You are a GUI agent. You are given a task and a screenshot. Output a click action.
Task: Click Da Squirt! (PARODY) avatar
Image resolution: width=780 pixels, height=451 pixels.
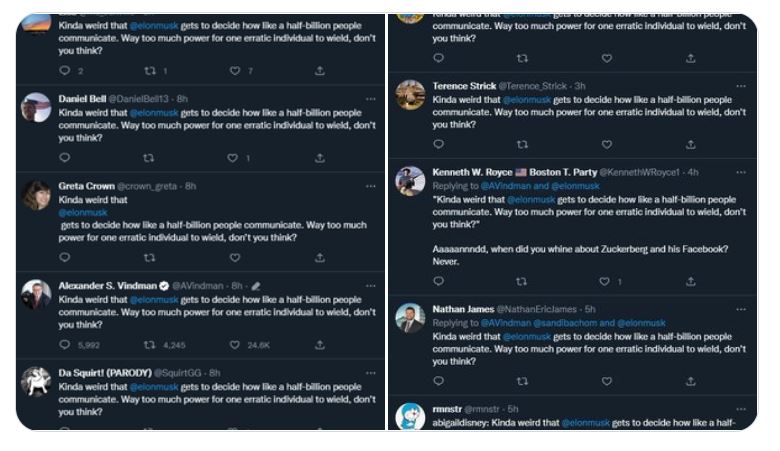coord(37,382)
